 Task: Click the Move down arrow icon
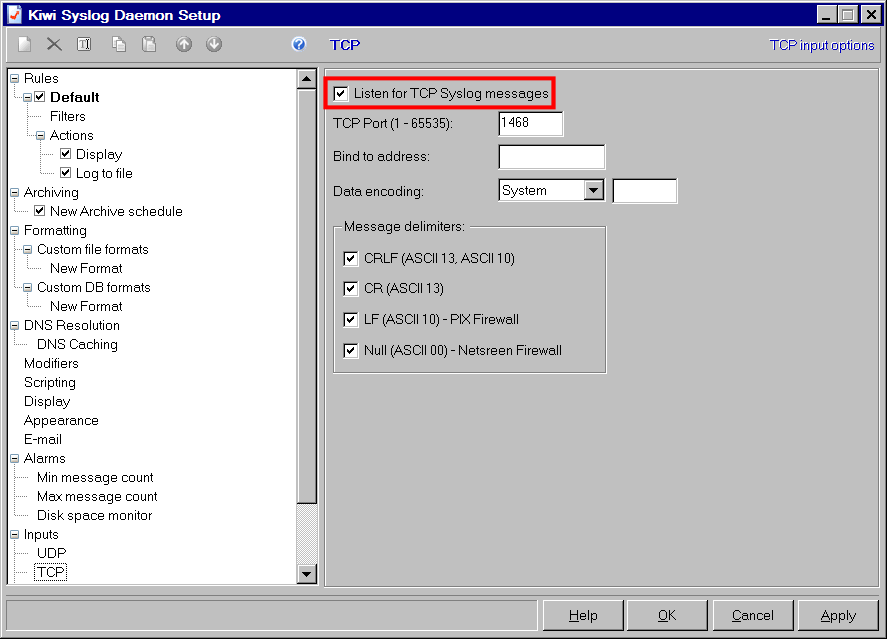[214, 44]
